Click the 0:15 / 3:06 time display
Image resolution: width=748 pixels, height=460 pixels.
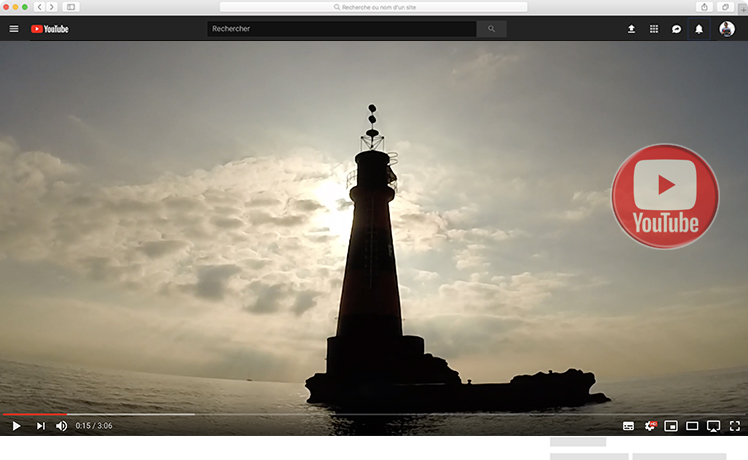coord(94,426)
